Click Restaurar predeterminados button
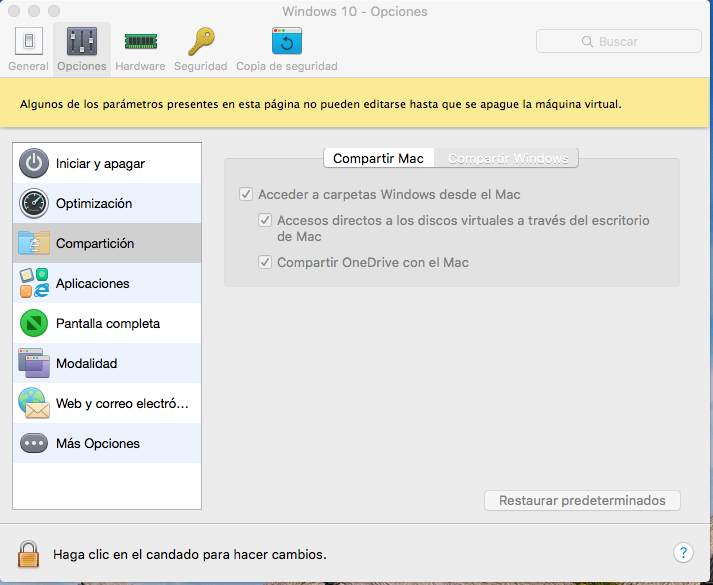713x585 pixels. tap(582, 500)
